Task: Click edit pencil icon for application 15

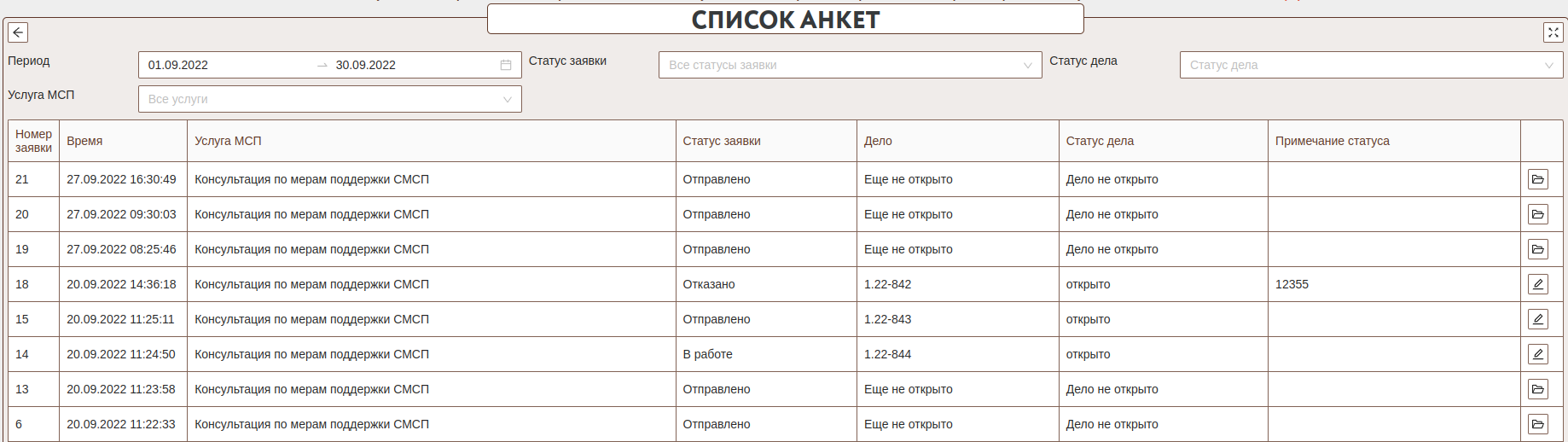Action: pyautogui.click(x=1537, y=319)
